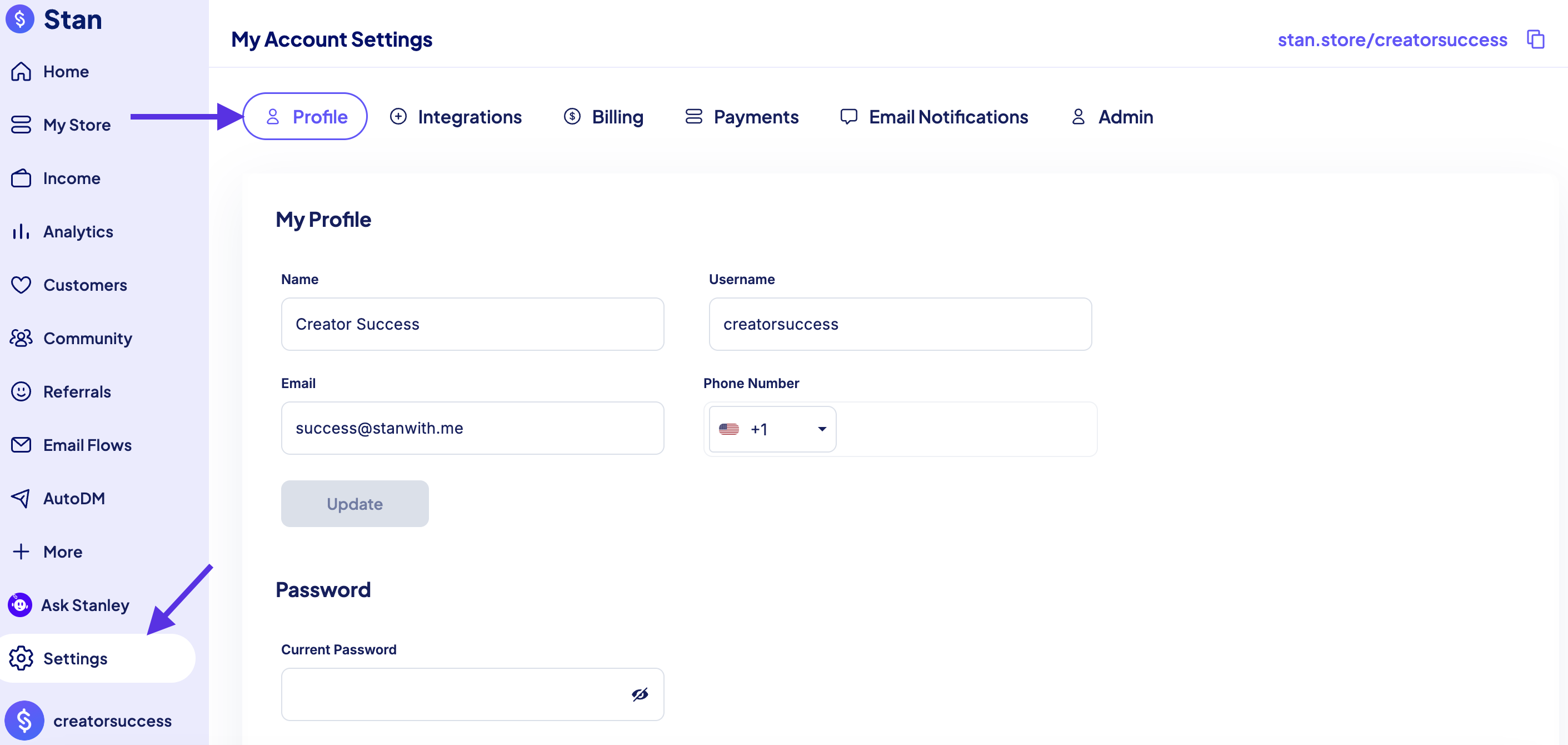Copy the store link with the copy icon
This screenshot has height=745, width=1568.
tap(1536, 39)
